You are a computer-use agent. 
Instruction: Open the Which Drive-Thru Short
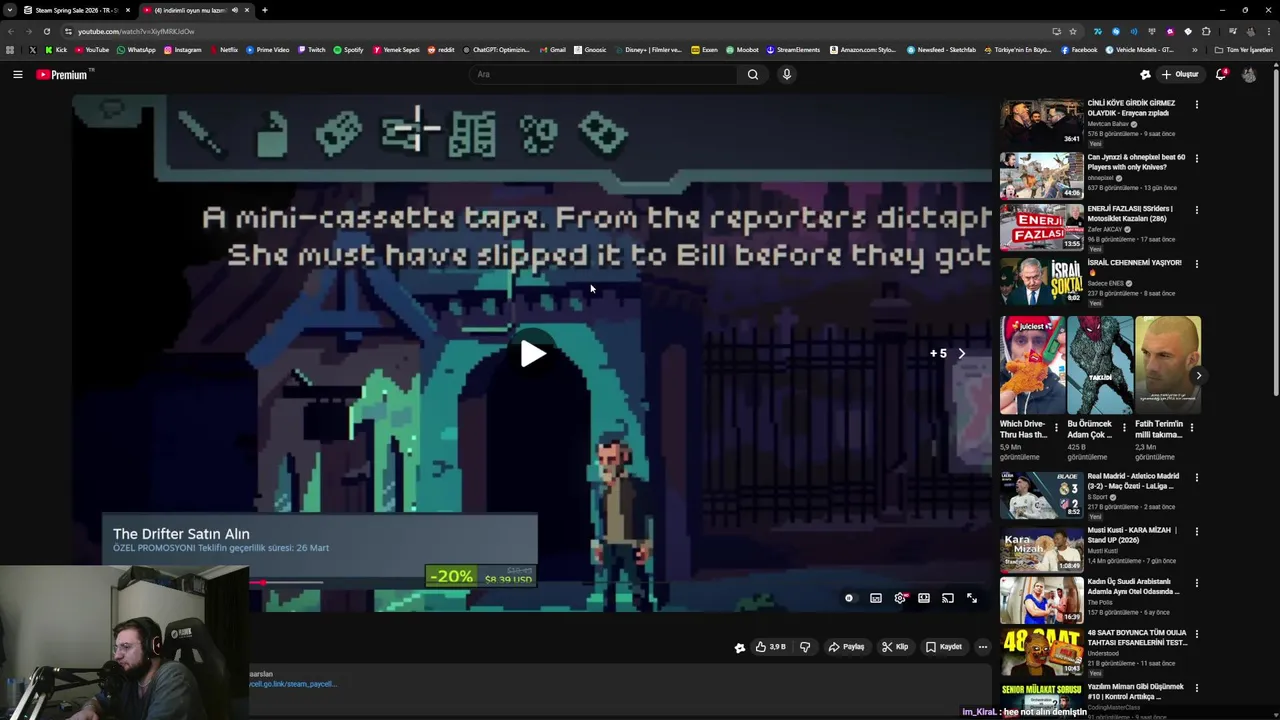[1032, 365]
